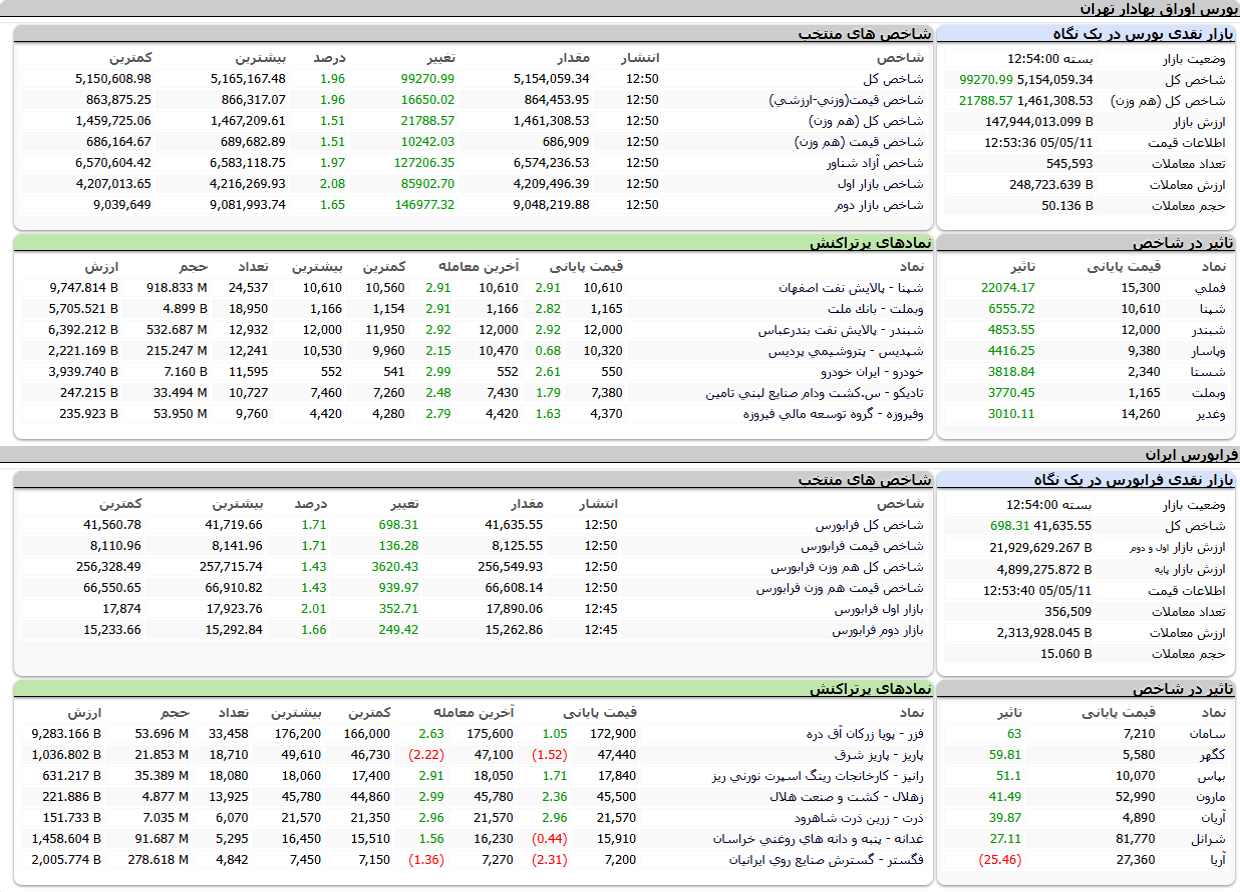The image size is (1240, 892).
Task: Open symbol 'شپنا - پالایش نفت اصفهان'
Action: (x=852, y=288)
